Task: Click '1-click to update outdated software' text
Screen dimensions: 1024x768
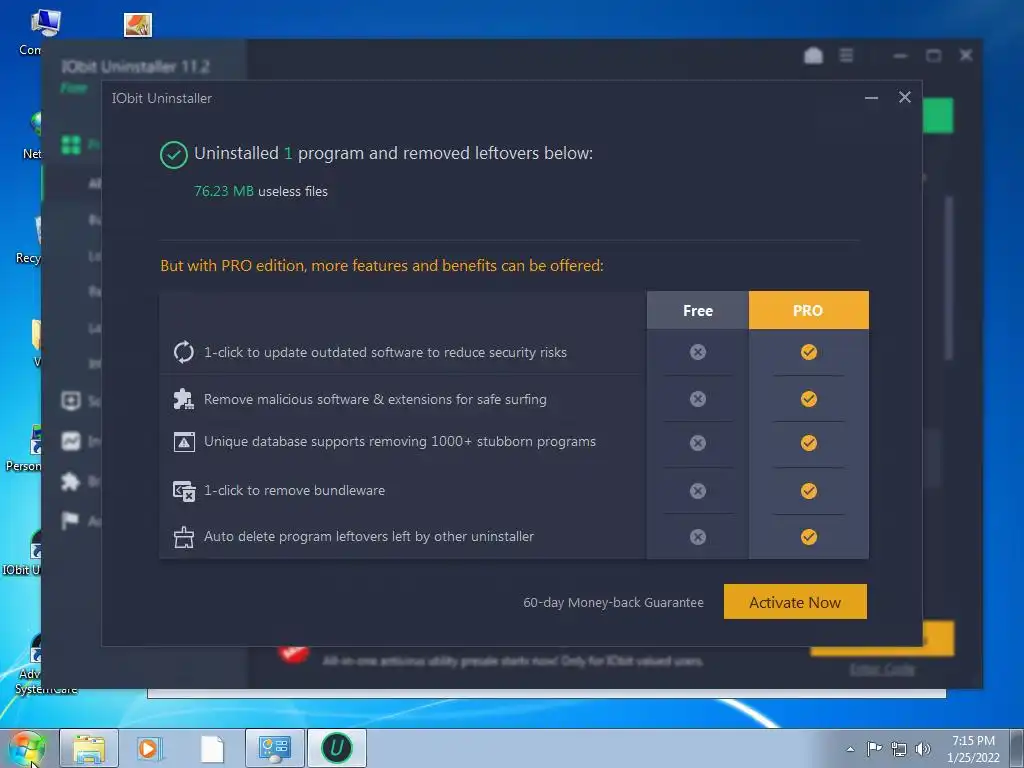Action: (x=385, y=352)
